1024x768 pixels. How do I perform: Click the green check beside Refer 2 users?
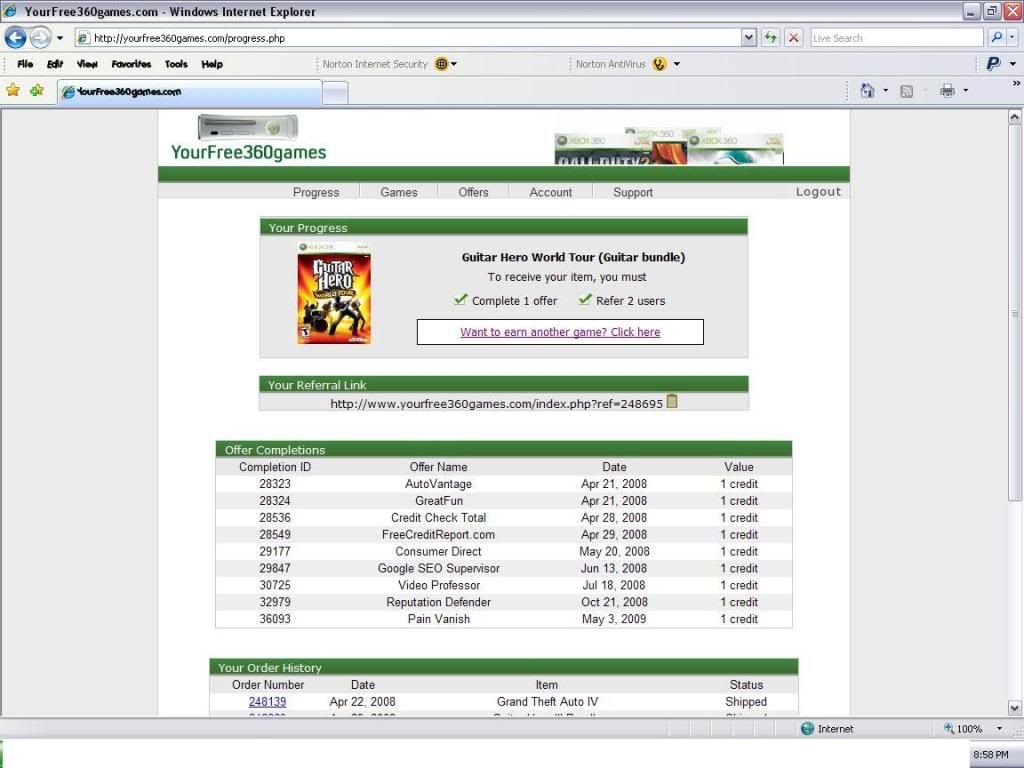tap(584, 300)
